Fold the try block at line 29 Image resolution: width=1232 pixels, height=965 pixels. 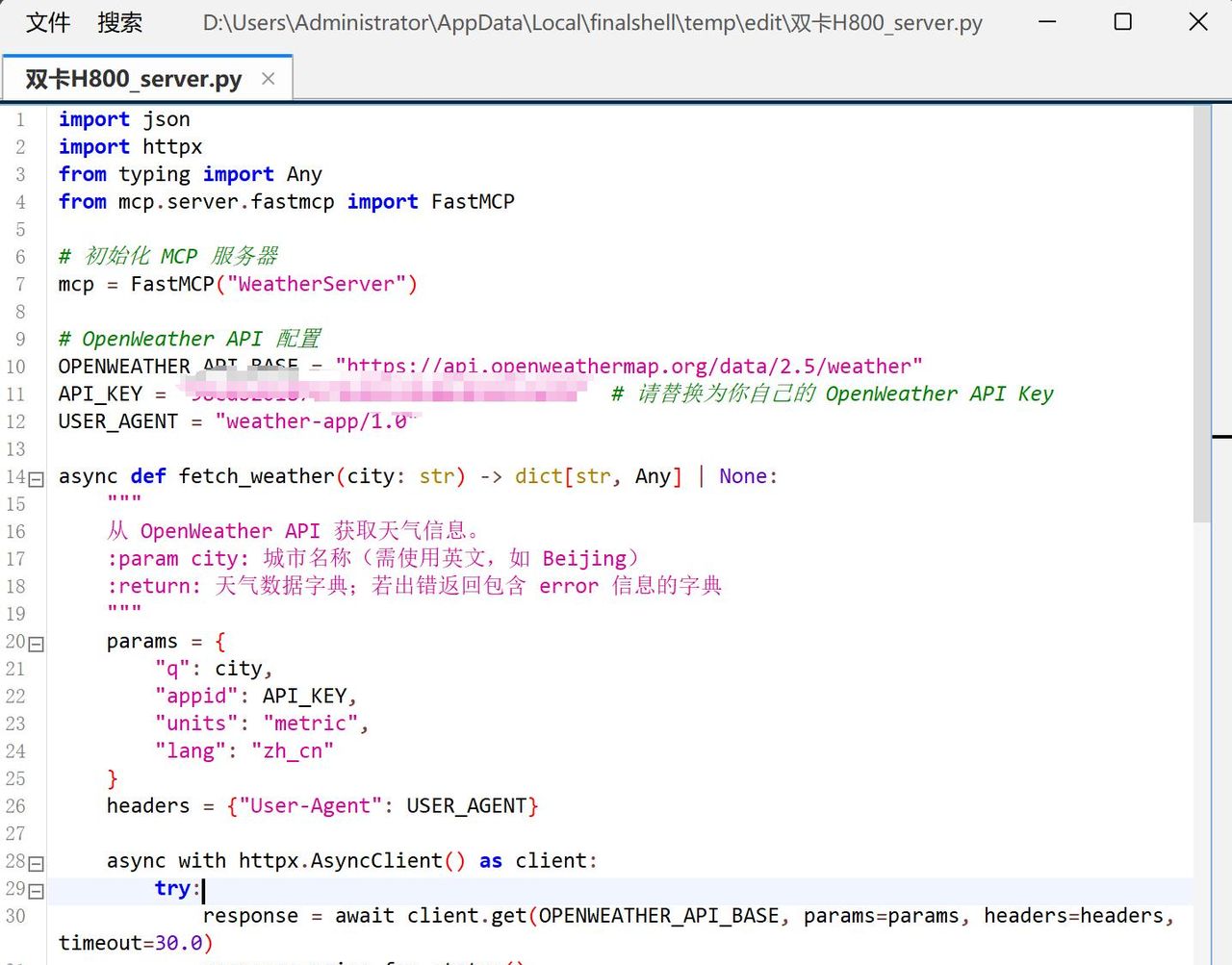[x=37, y=891]
